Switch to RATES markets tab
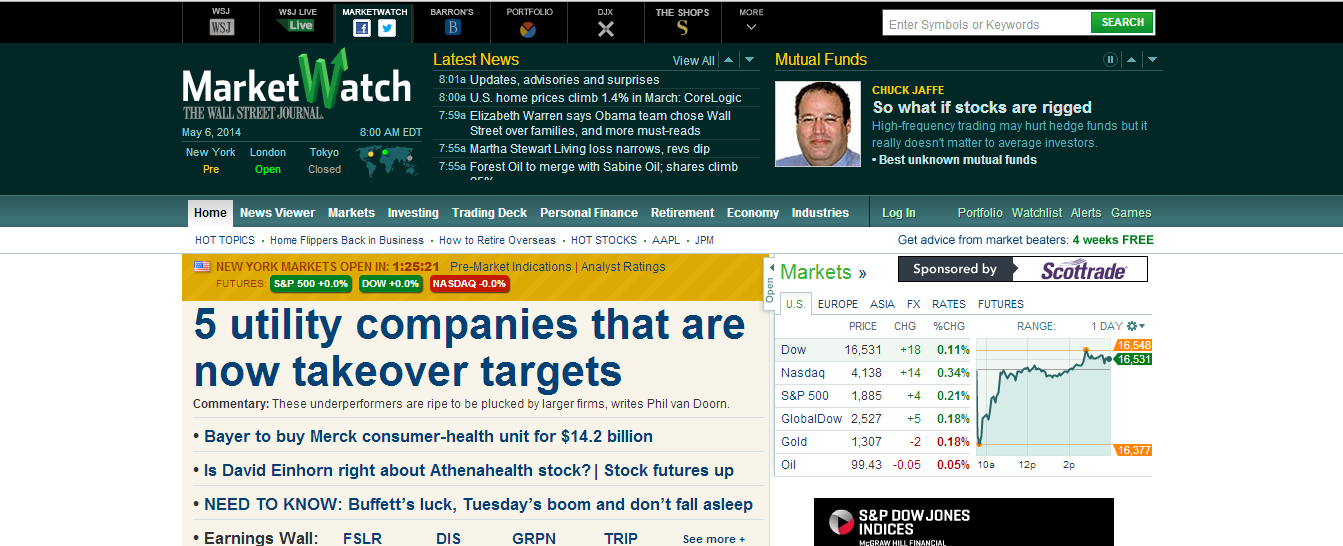This screenshot has height=546, width=1343. tap(949, 304)
